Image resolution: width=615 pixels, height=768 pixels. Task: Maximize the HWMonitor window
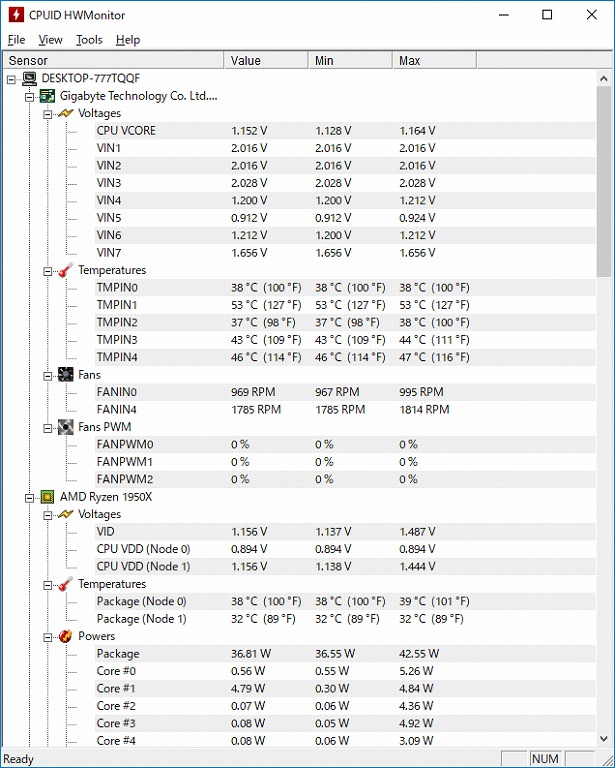coord(547,15)
